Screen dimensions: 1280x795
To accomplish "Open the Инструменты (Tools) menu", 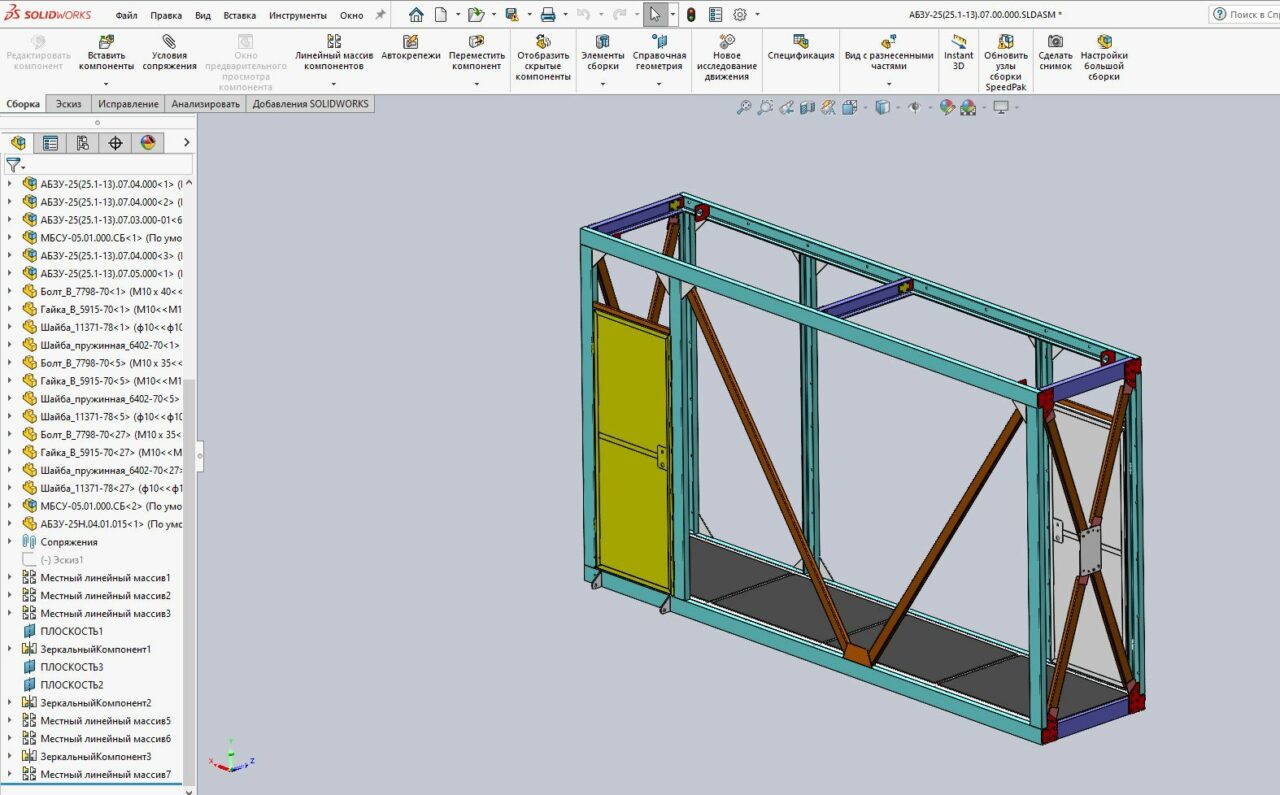I will click(x=297, y=16).
